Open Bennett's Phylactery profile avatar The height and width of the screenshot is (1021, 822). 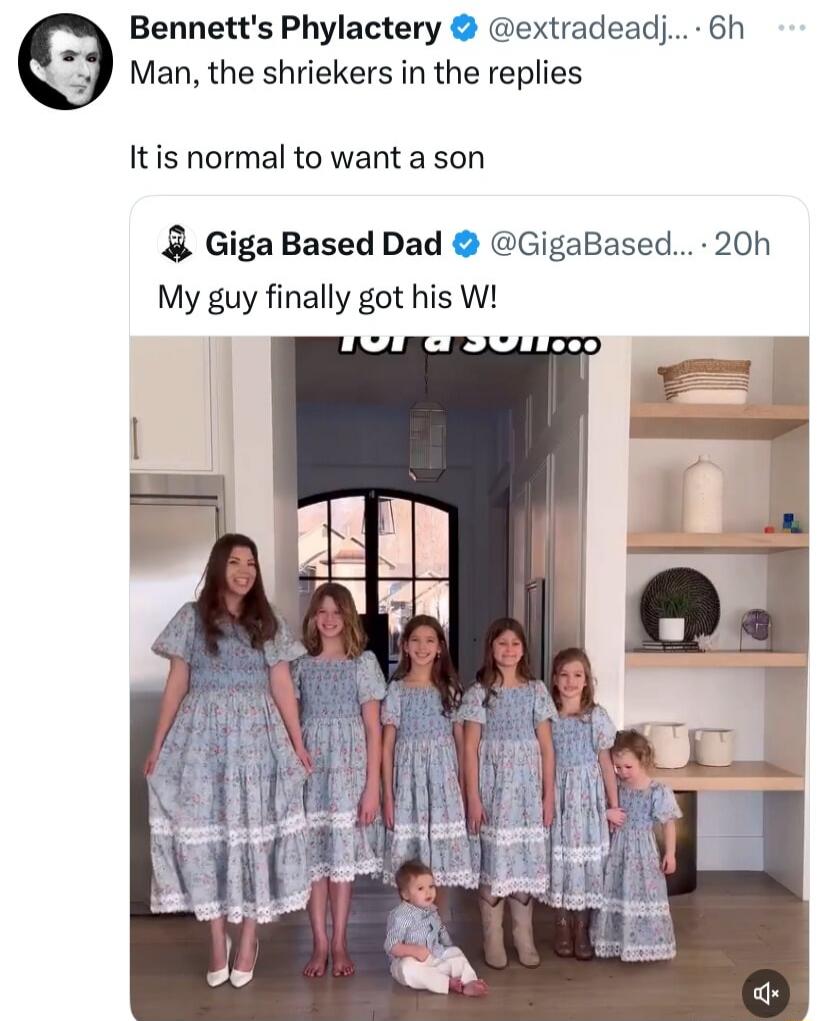coord(65,61)
